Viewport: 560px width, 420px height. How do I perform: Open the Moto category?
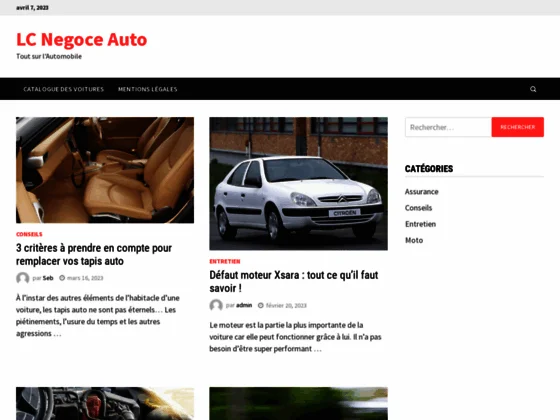[414, 240]
